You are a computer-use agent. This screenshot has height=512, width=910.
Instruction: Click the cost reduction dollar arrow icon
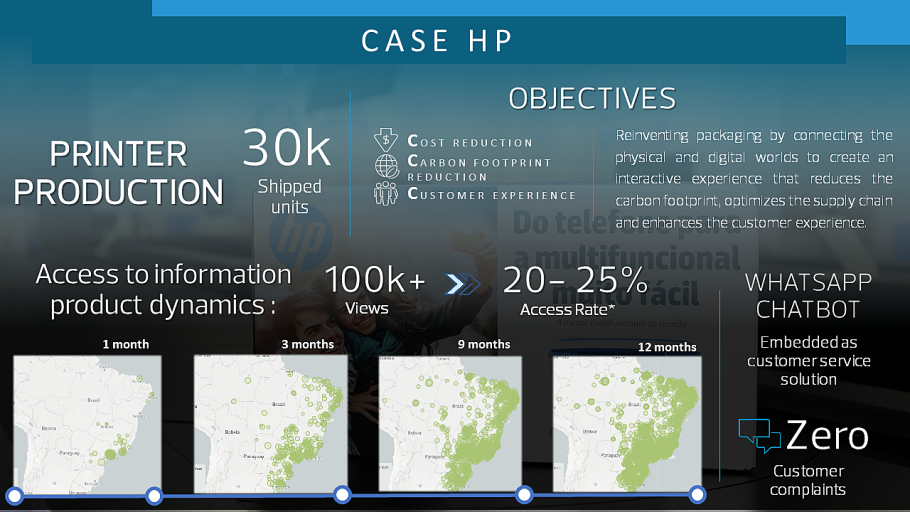click(x=386, y=140)
